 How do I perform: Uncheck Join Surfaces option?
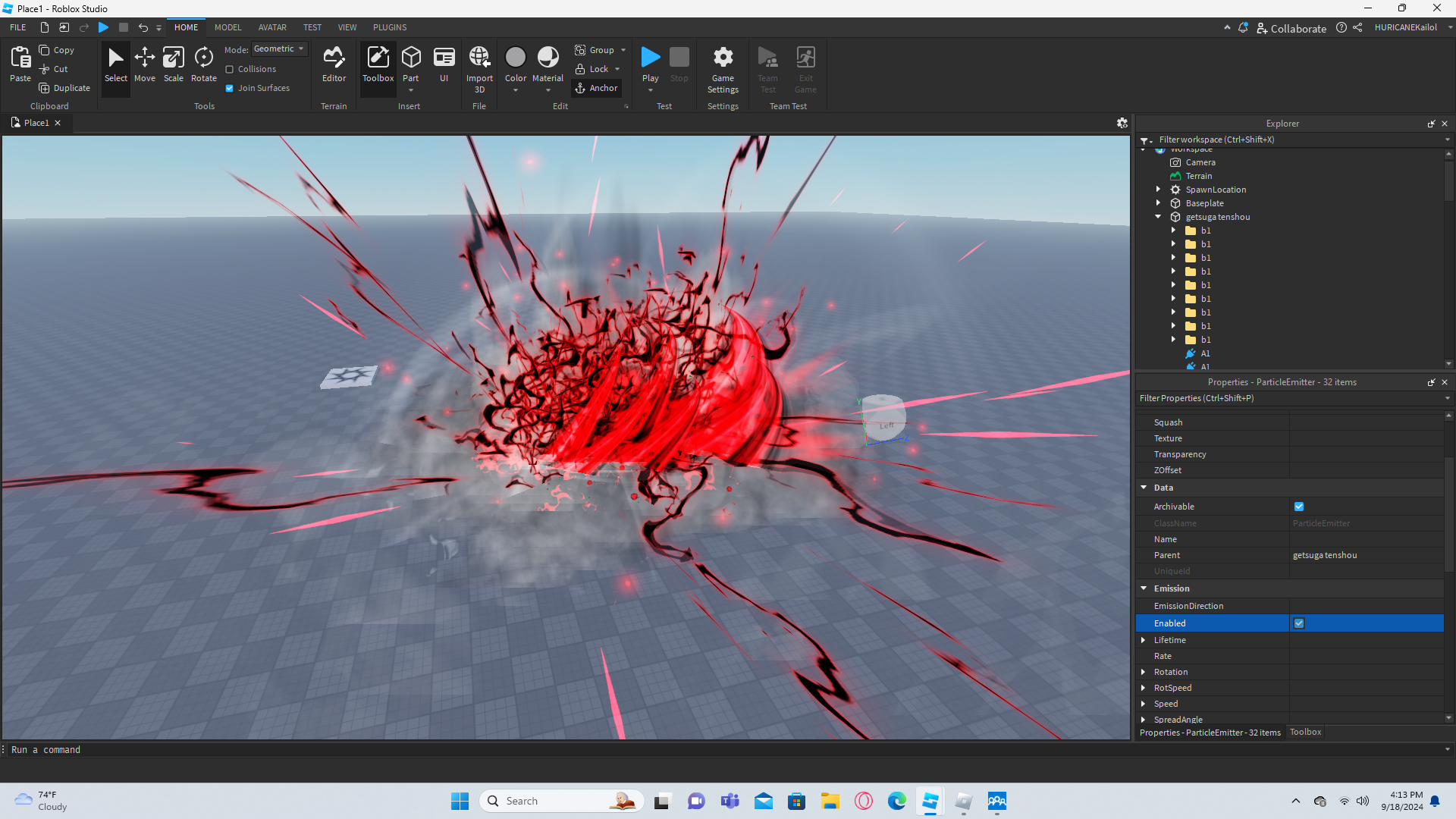point(230,88)
